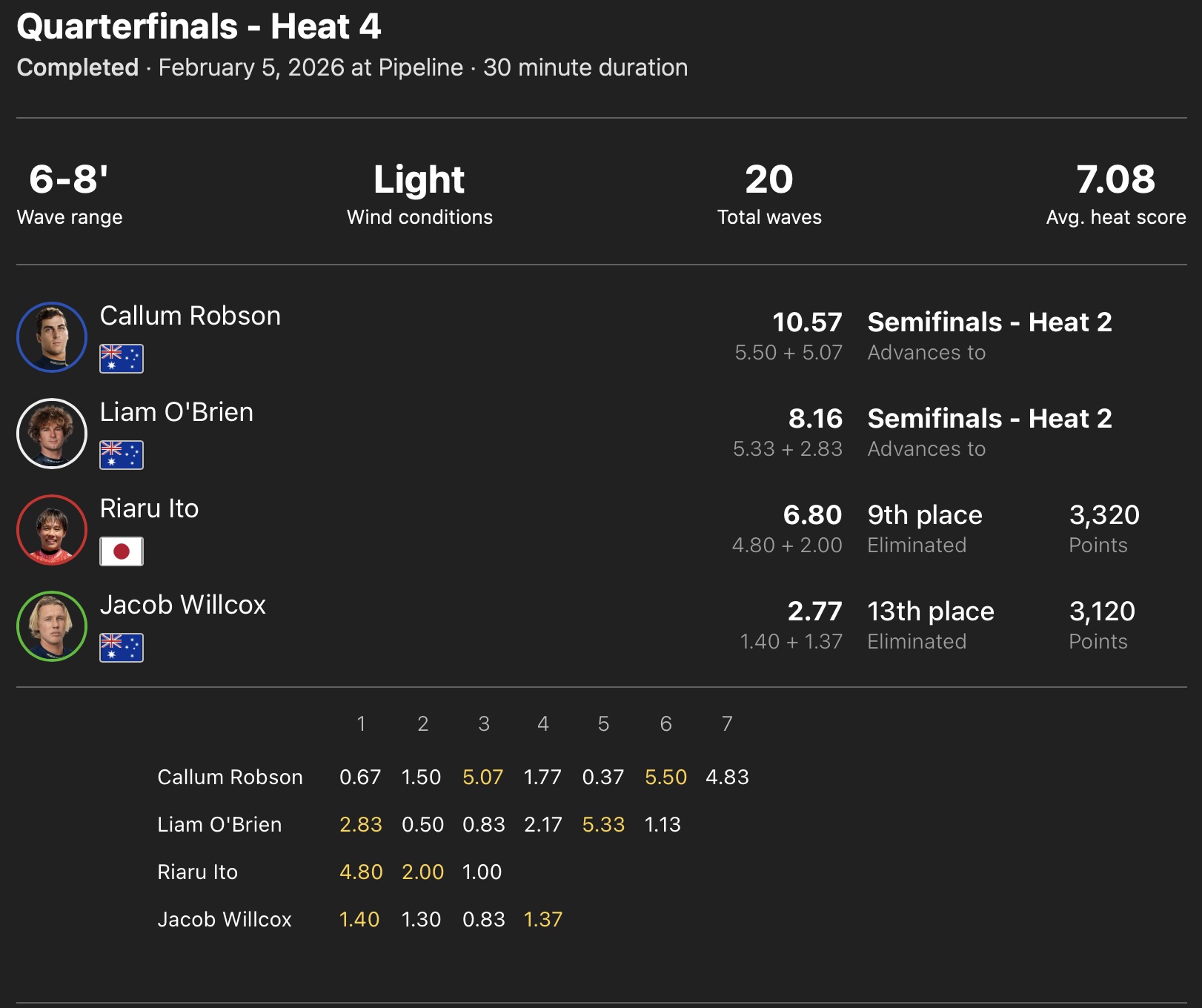This screenshot has width=1202, height=1008.
Task: Open Liam O'Brien's Semifinals - Heat 2 link
Action: click(989, 419)
